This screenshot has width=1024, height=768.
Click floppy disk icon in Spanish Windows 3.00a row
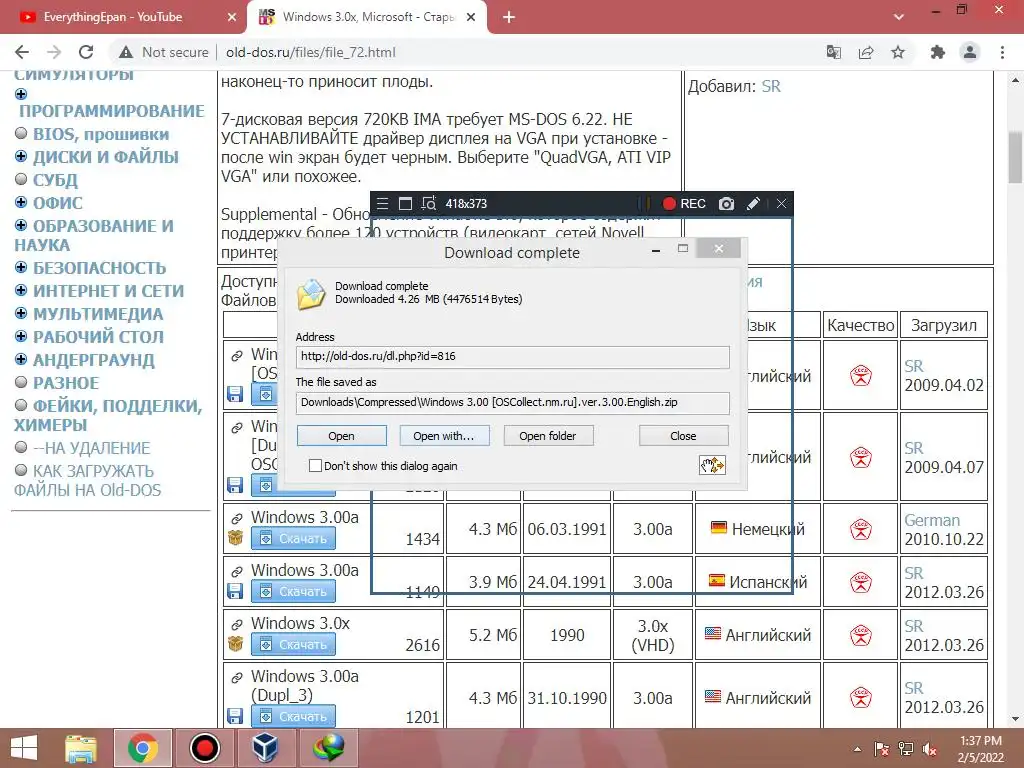(x=235, y=592)
